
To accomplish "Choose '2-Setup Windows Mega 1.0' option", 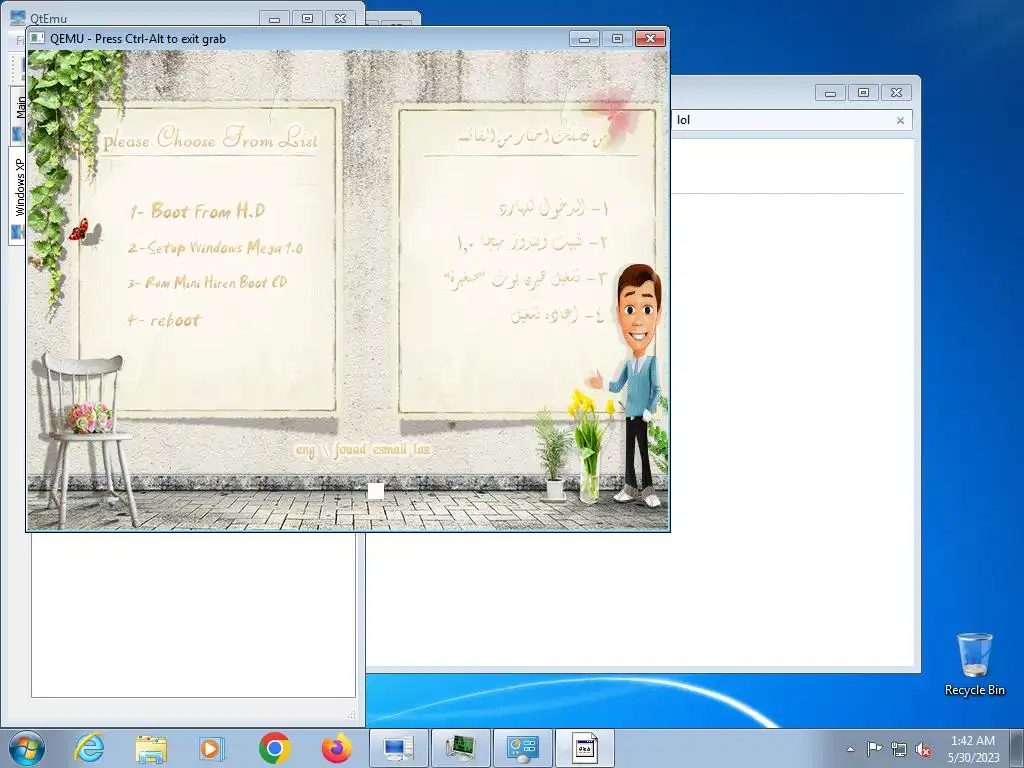I will 215,248.
